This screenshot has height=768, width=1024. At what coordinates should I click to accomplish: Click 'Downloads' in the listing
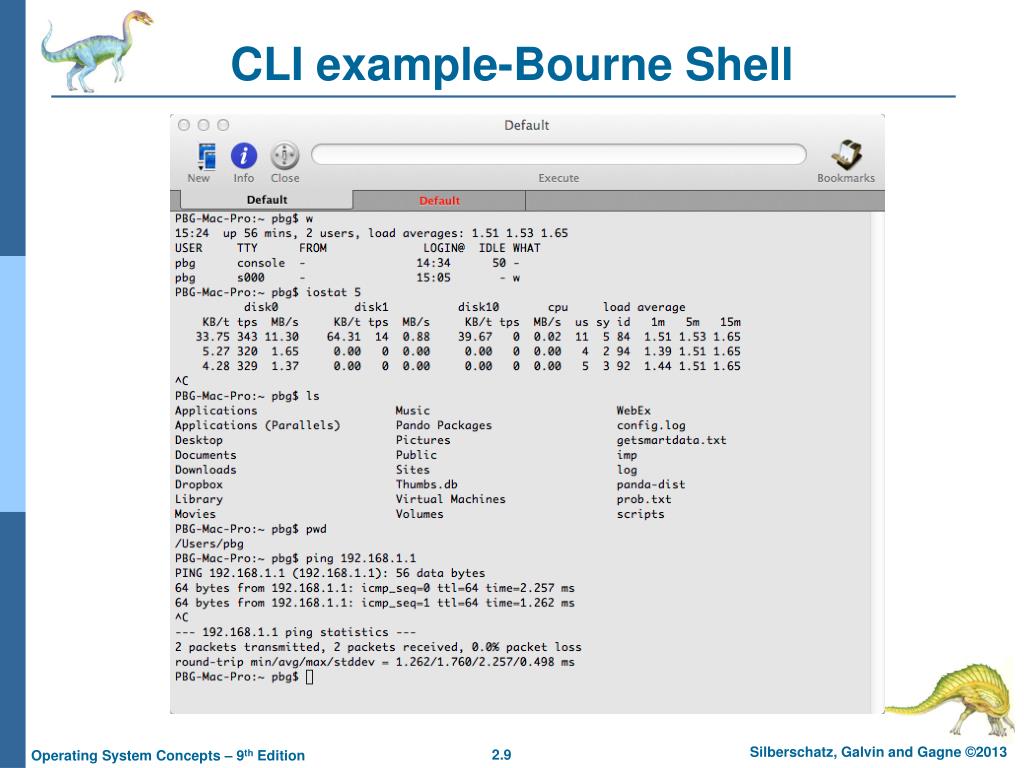[x=205, y=470]
